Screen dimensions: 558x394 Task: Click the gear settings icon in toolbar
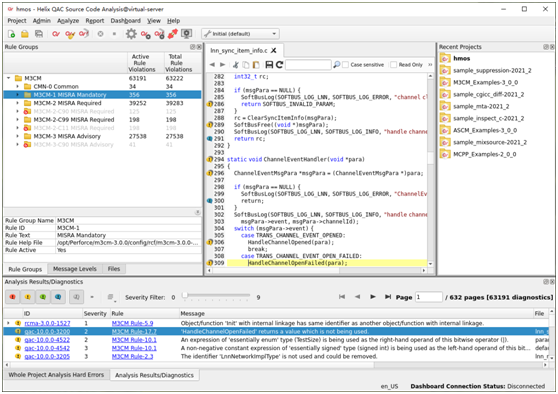tap(131, 34)
